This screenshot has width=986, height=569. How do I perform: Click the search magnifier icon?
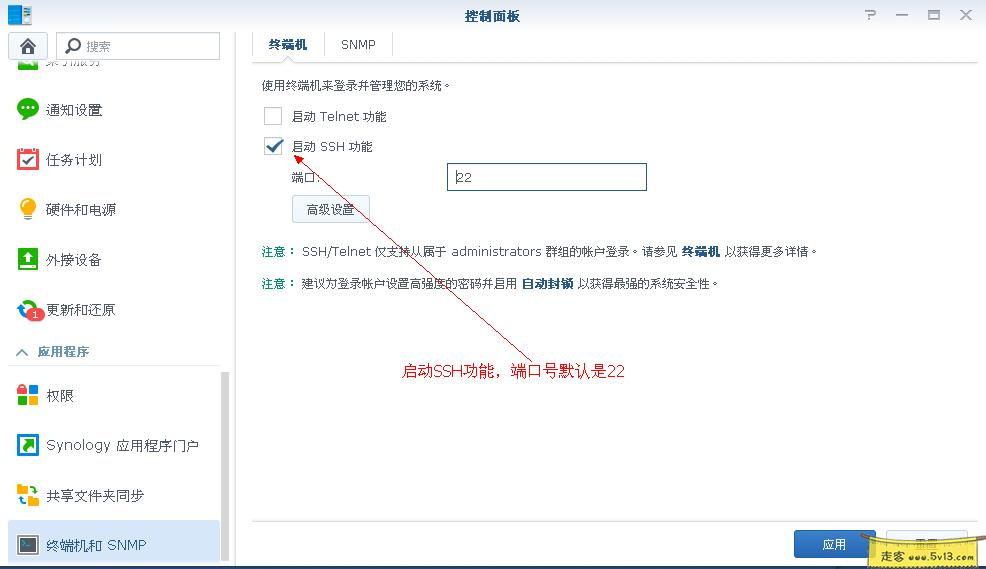[73, 46]
